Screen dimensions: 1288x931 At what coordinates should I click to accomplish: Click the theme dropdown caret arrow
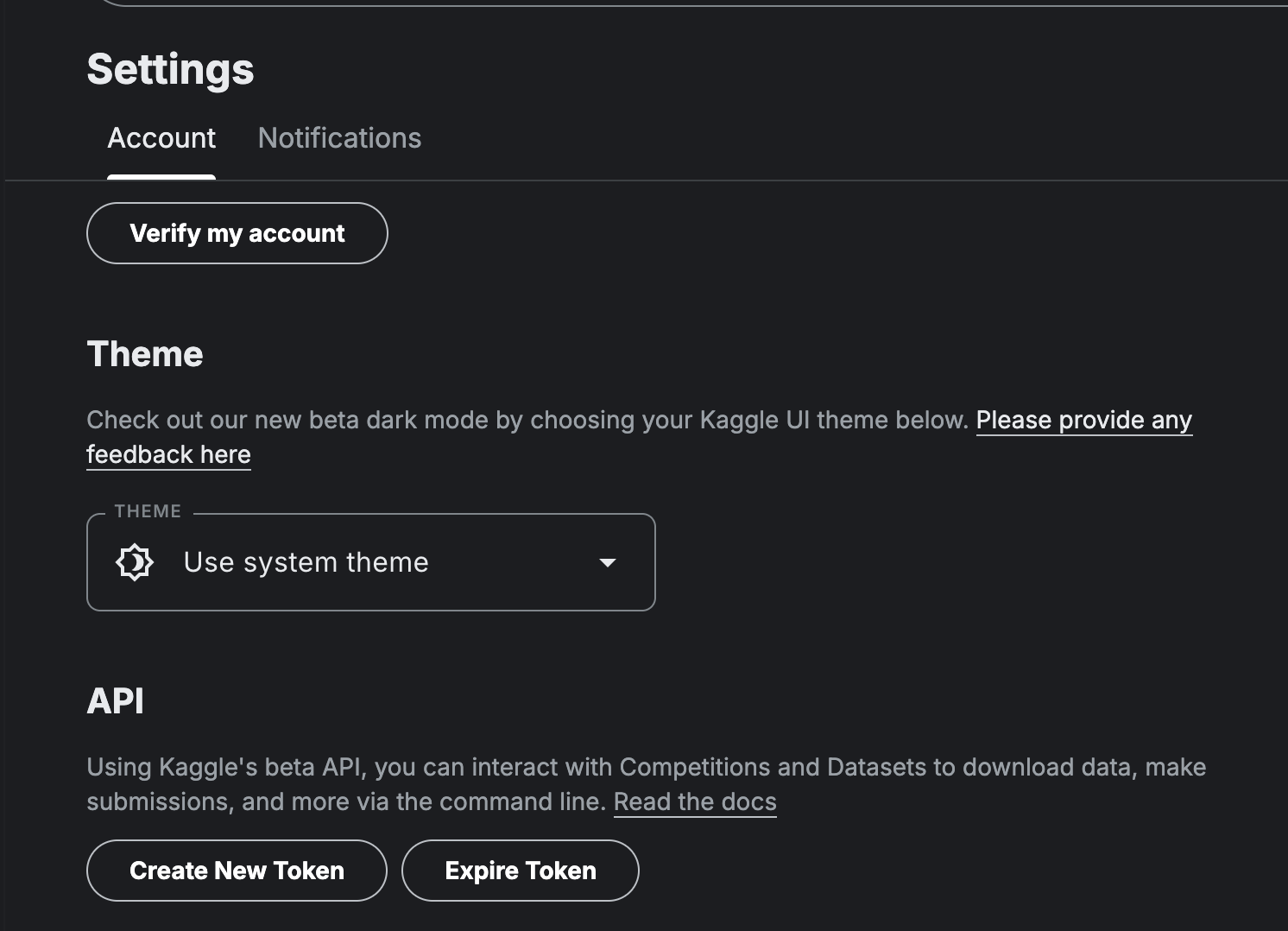tap(608, 563)
